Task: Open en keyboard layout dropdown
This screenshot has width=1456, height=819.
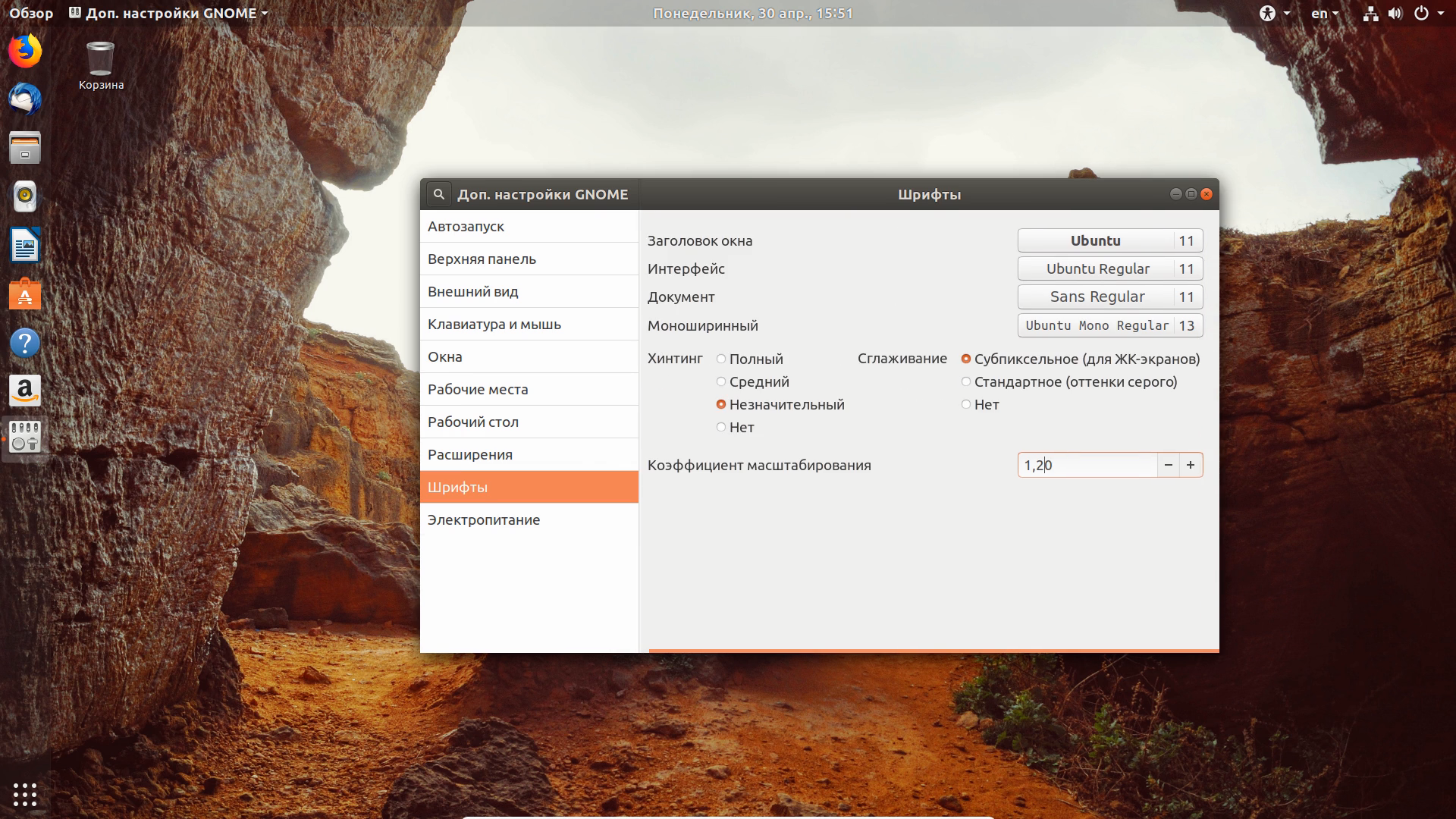Action: coord(1325,13)
